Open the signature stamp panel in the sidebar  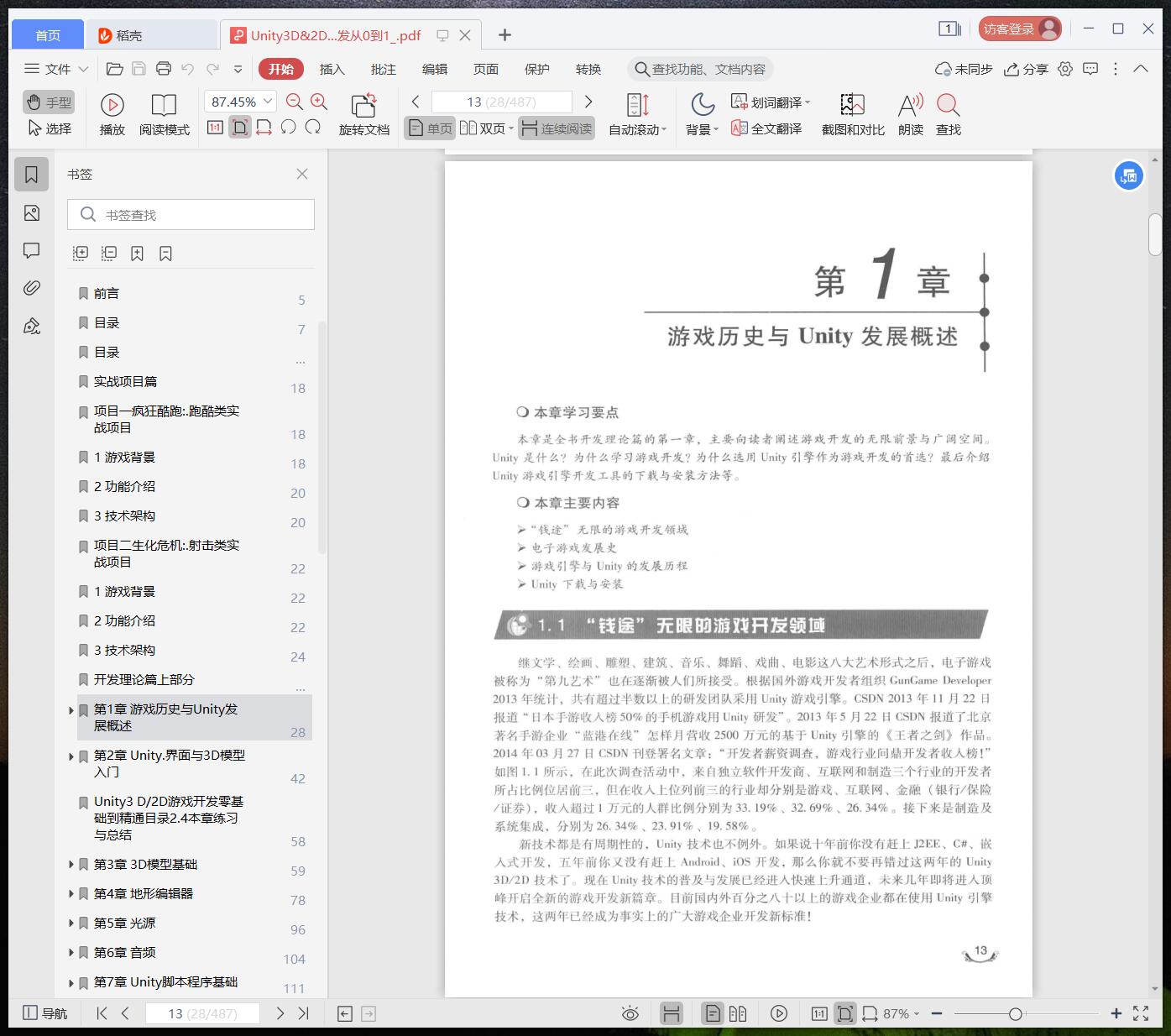[32, 326]
